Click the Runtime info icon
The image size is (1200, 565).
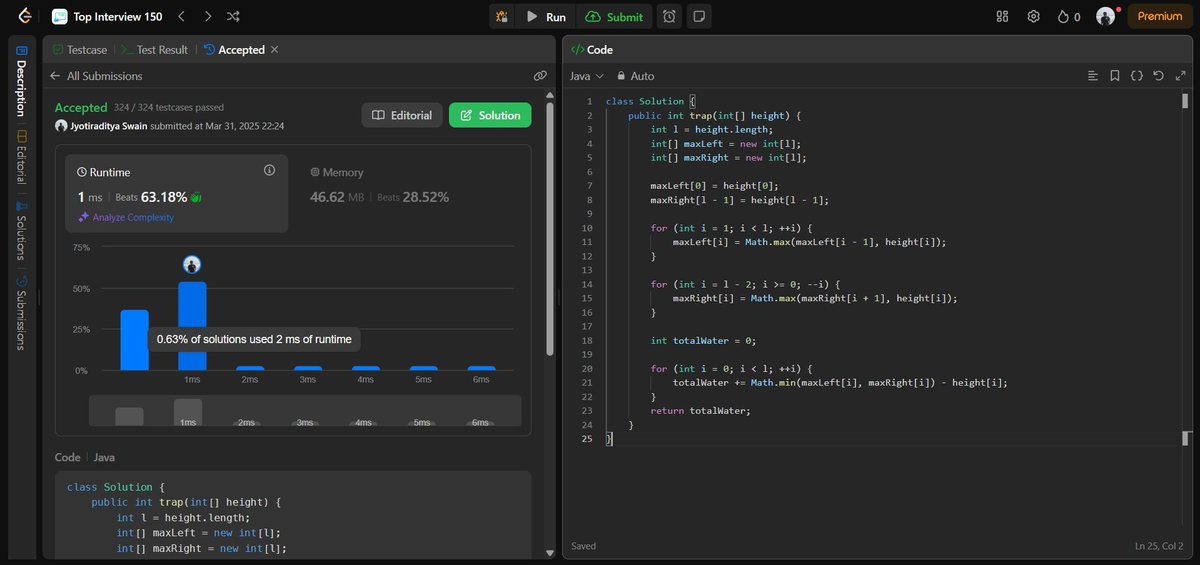(269, 171)
